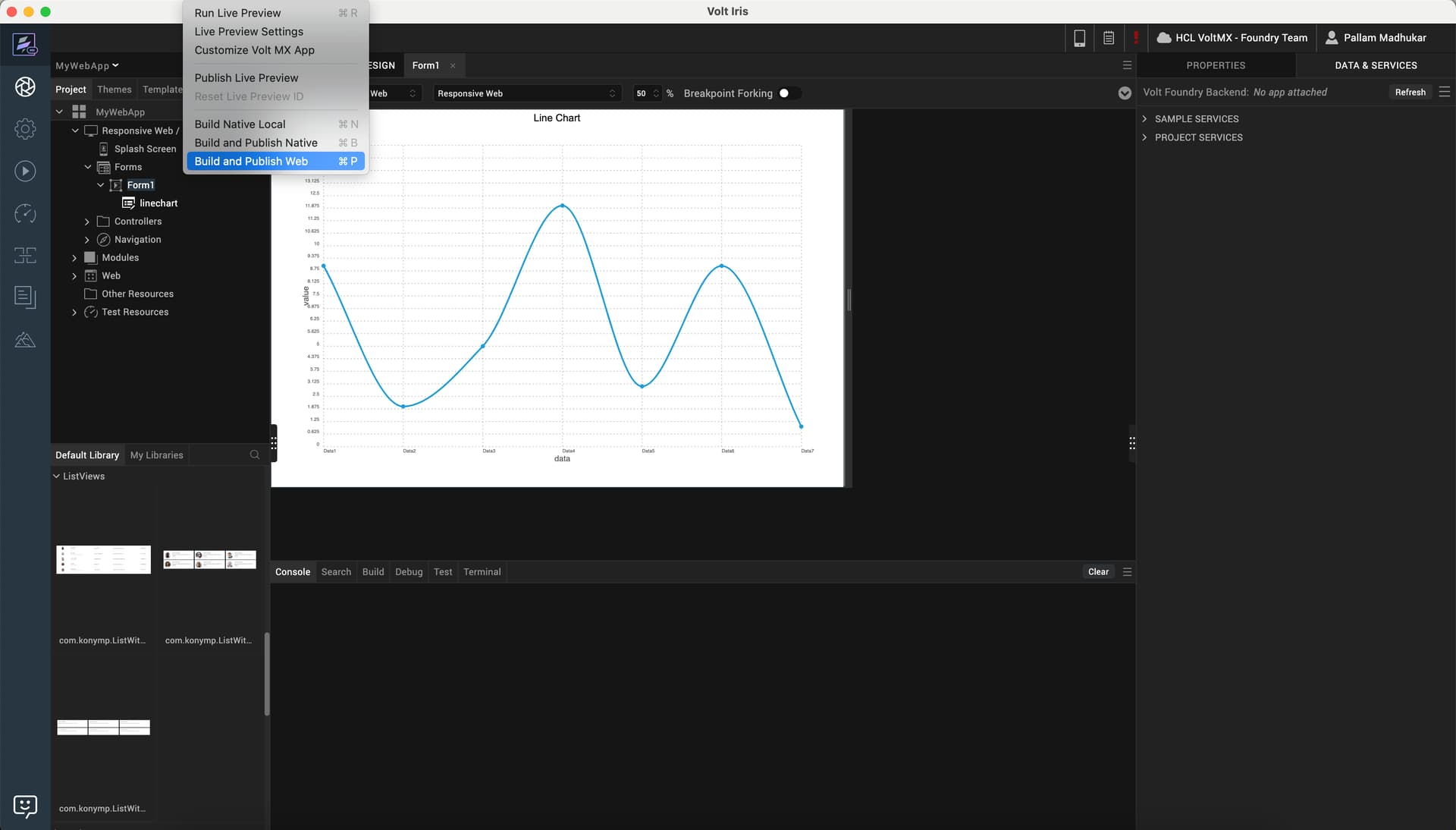The width and height of the screenshot is (1456, 830).
Task: Open the project explorer sidebar icon
Action: click(x=25, y=86)
